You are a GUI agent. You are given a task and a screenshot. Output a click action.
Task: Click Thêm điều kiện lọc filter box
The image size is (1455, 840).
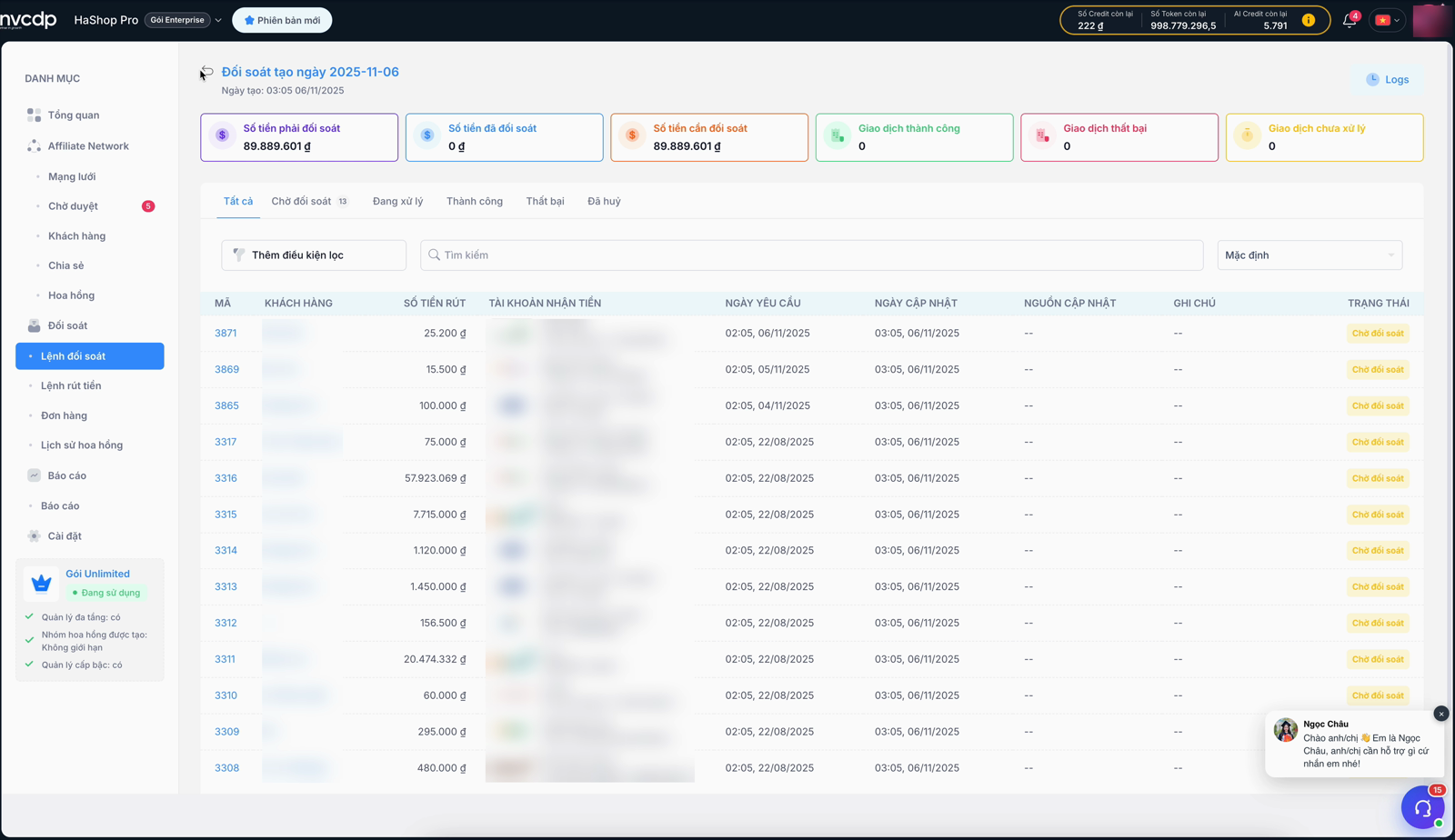[314, 255]
